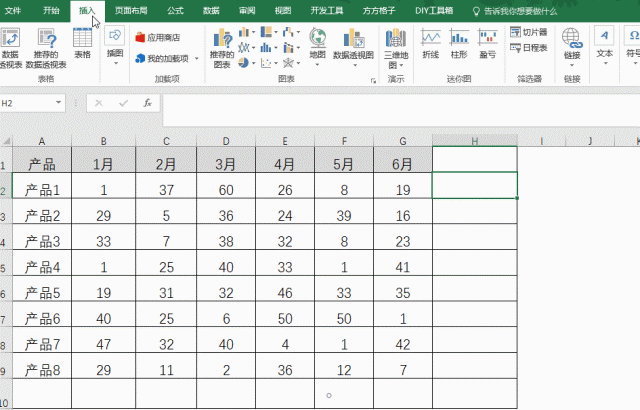Insert a pie or doughnut chart
This screenshot has height=410, width=640.
[x=247, y=63]
